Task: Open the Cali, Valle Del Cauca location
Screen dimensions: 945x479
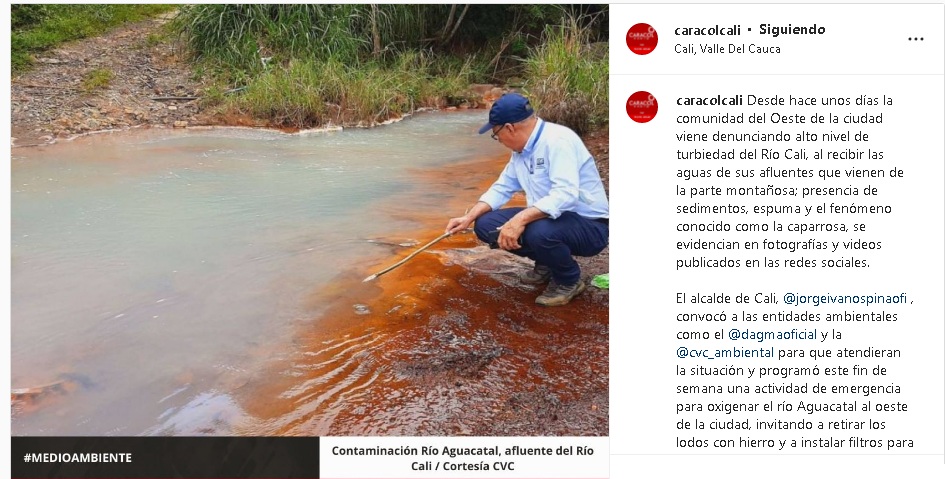Action: pyautogui.click(x=727, y=49)
